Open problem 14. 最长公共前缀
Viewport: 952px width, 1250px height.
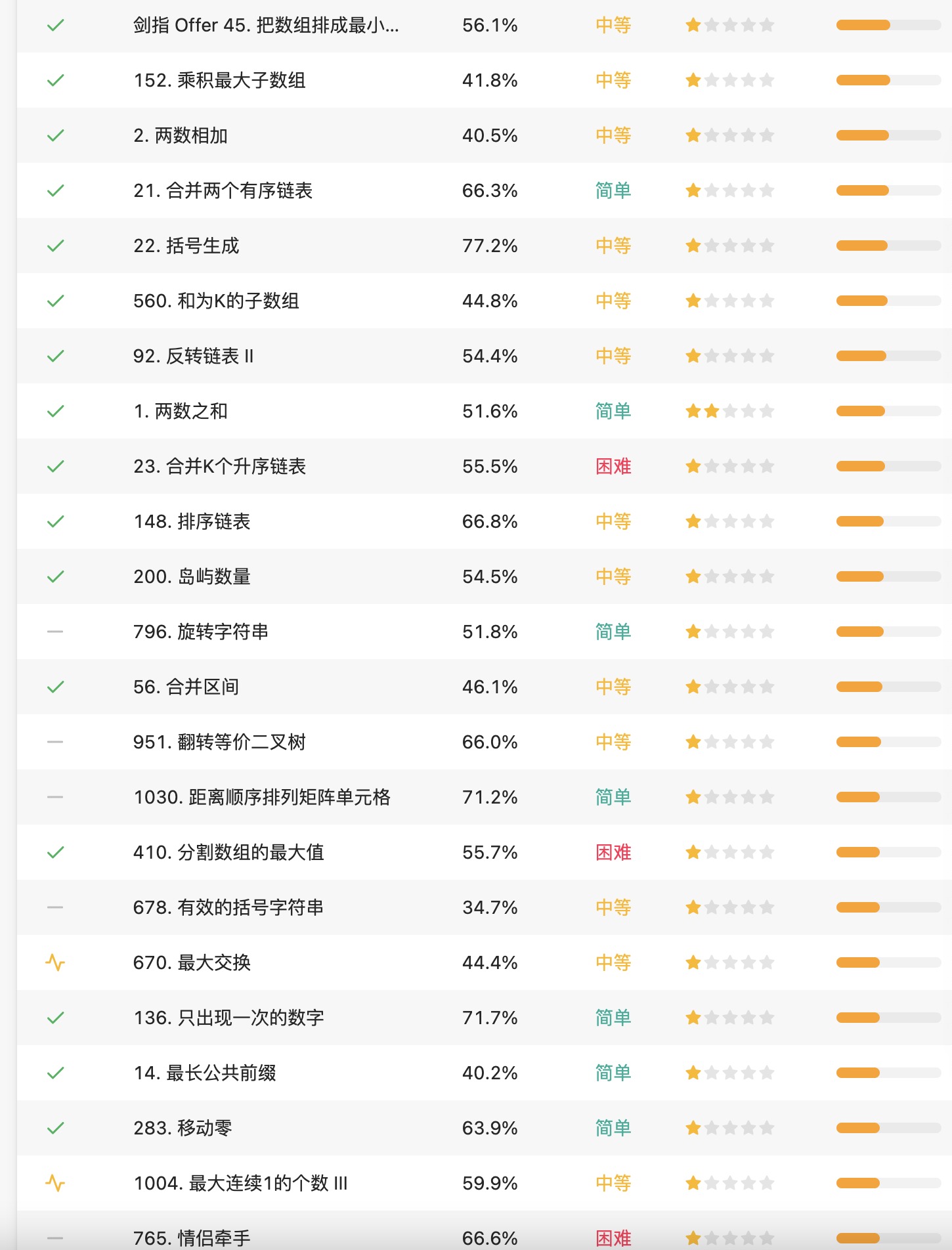click(x=204, y=1073)
